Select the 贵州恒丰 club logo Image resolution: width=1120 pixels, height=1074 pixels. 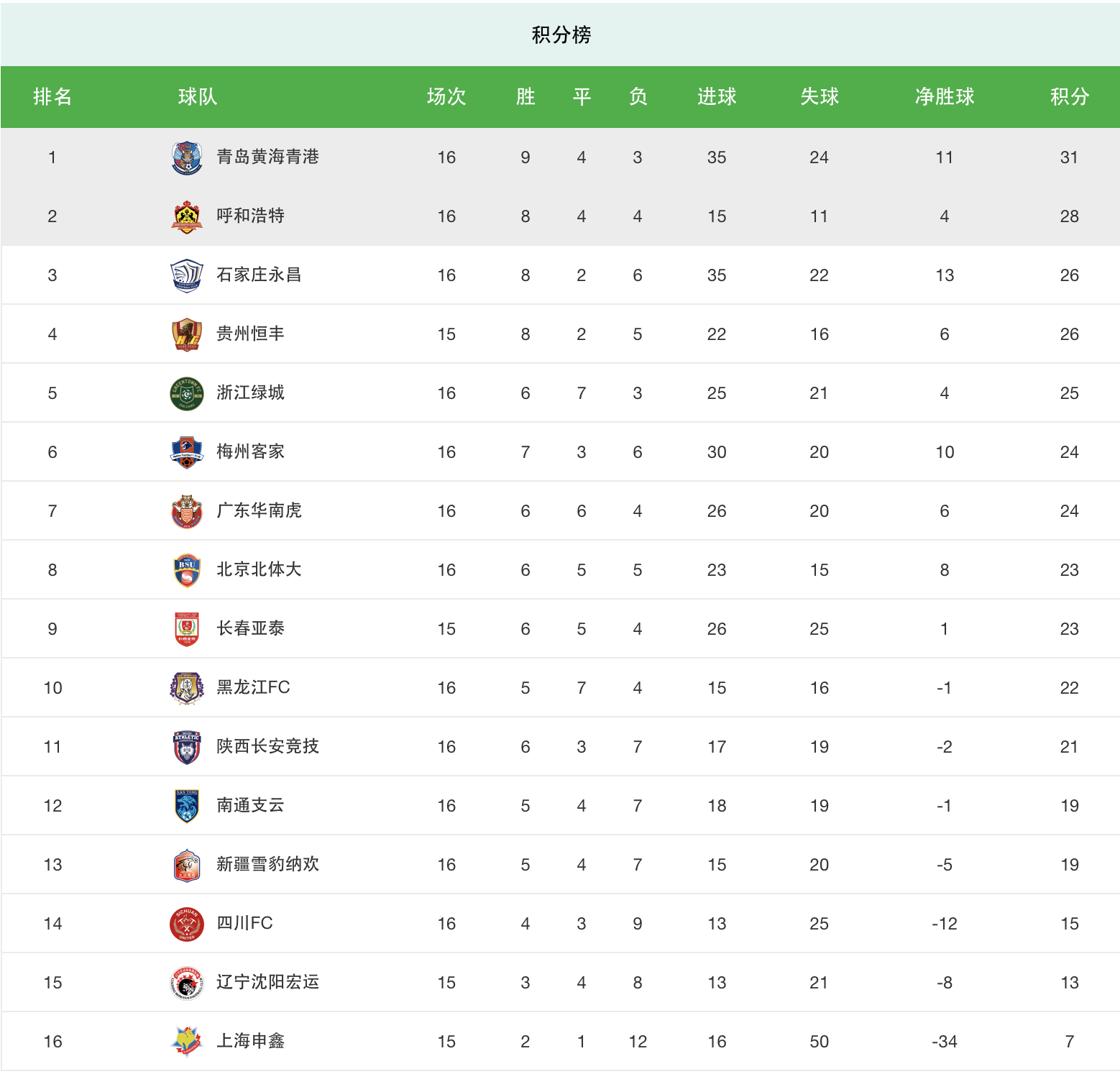point(187,335)
